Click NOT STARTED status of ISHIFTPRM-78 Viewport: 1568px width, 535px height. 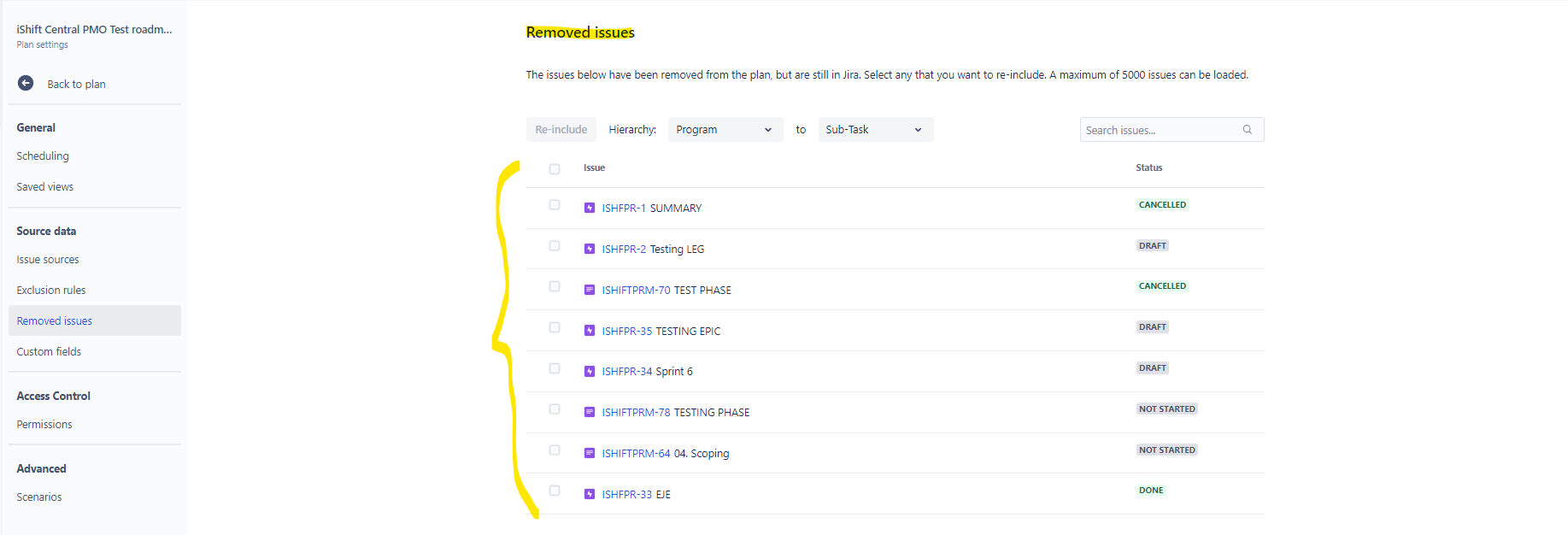pyautogui.click(x=1167, y=409)
